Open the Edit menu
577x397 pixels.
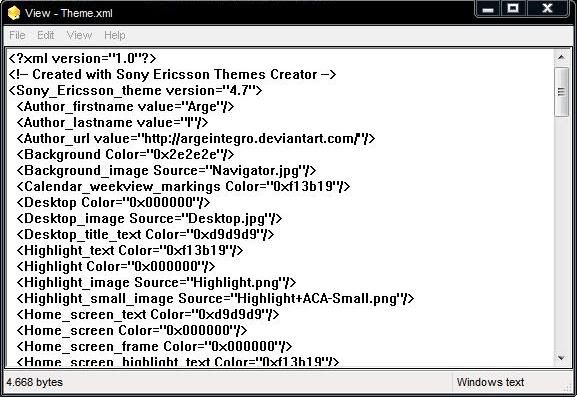[x=46, y=35]
